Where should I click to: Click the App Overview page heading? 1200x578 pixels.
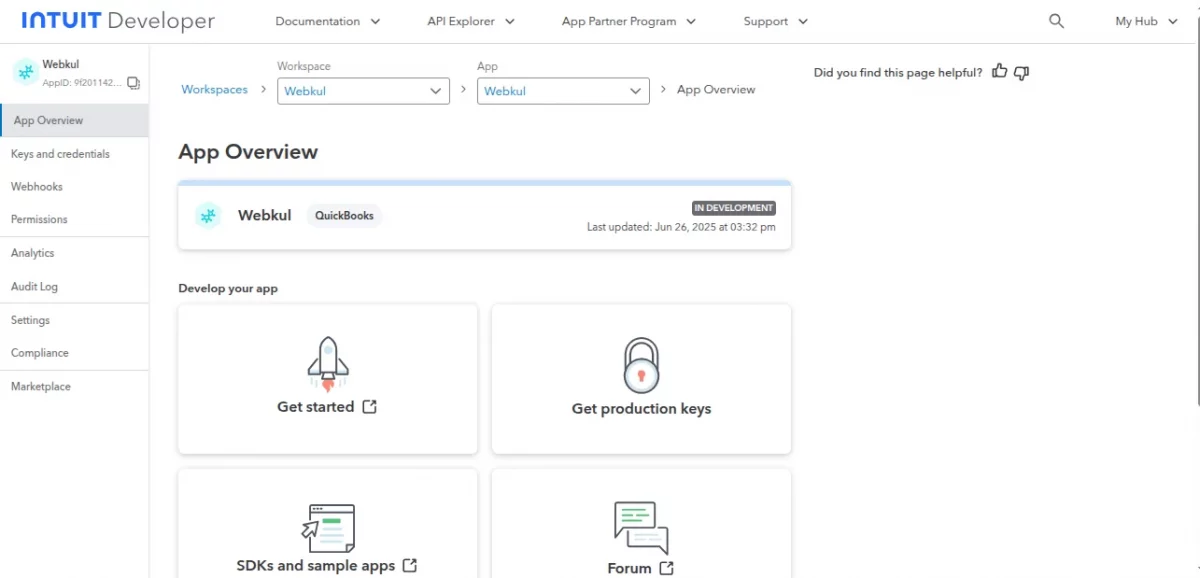click(x=248, y=152)
